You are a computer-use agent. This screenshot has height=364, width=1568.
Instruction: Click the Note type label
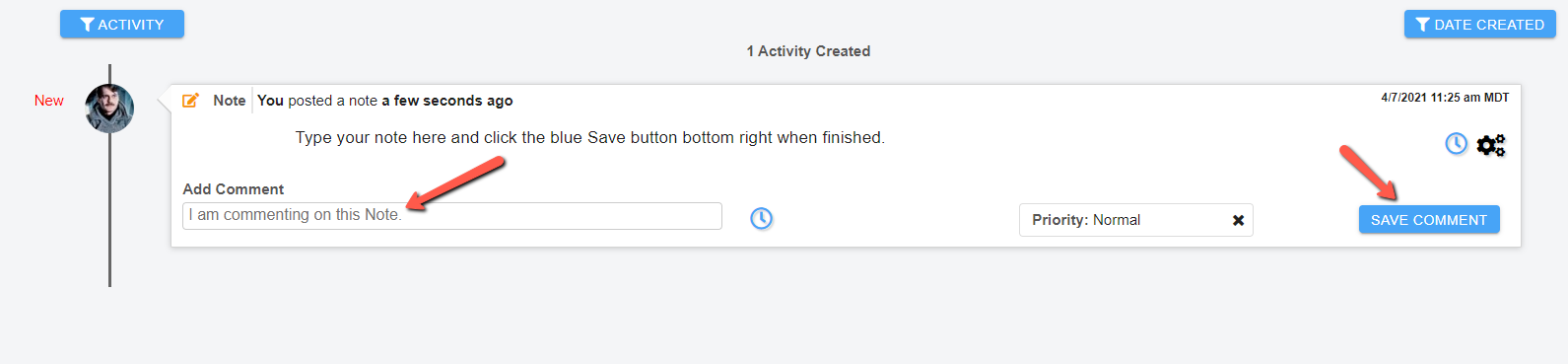tap(230, 101)
